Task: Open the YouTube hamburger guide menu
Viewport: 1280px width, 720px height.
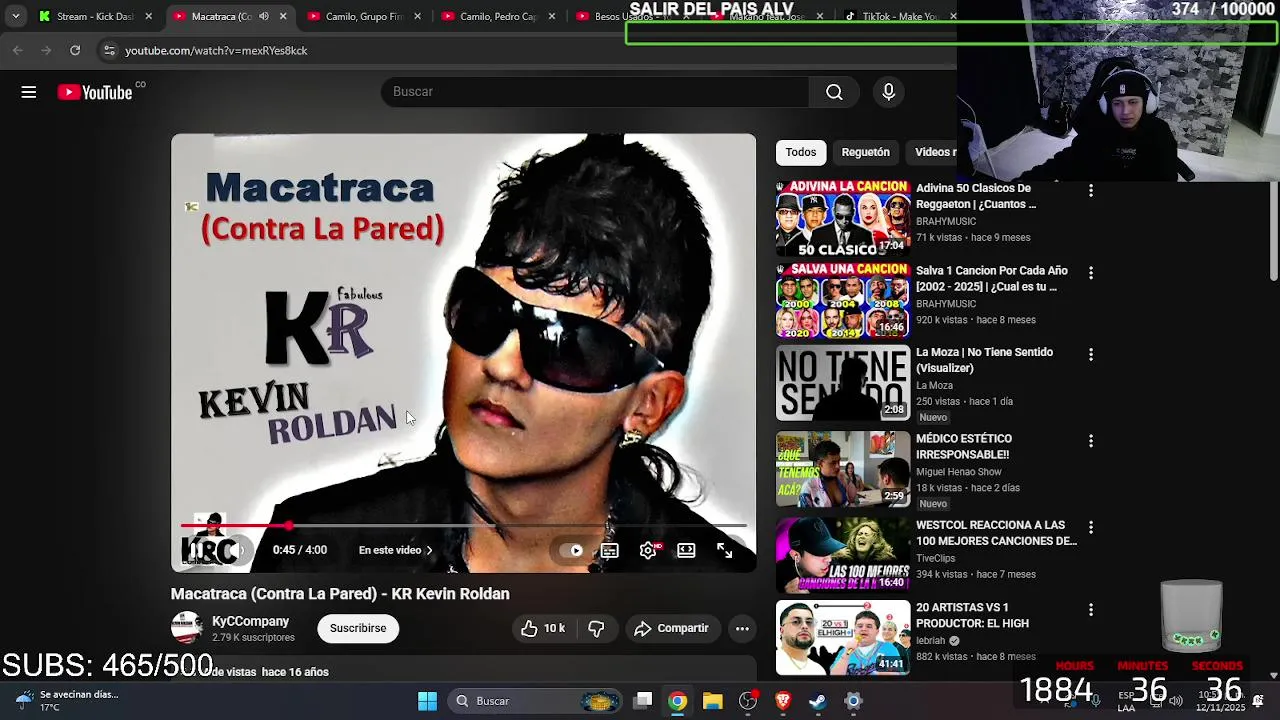Action: pos(29,92)
